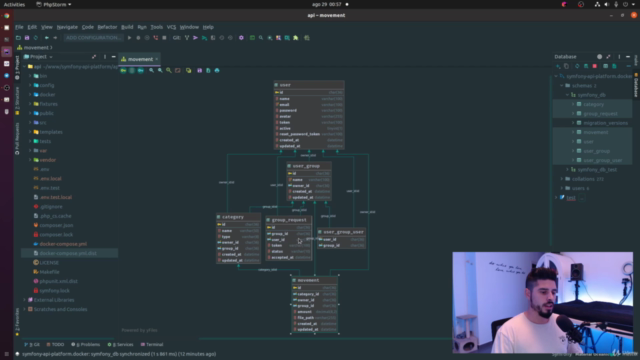Click the Debug bug icon
Image resolution: width=640 pixels, height=360 pixels.
coord(138,38)
